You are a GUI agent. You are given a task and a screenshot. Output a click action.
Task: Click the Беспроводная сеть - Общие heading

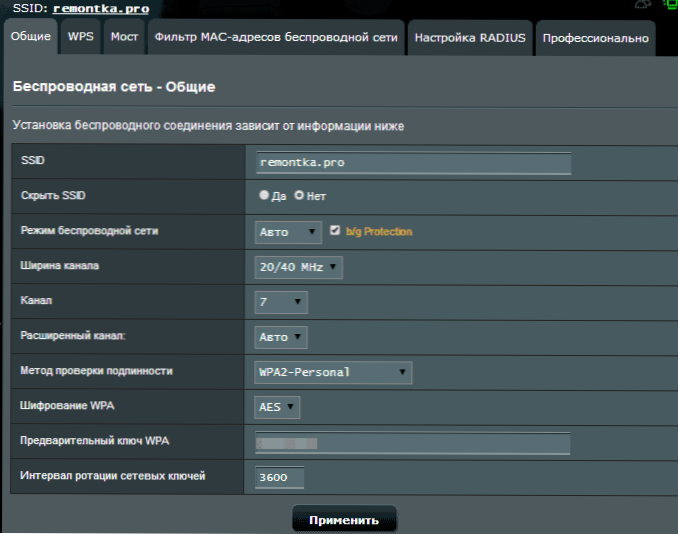point(114,87)
